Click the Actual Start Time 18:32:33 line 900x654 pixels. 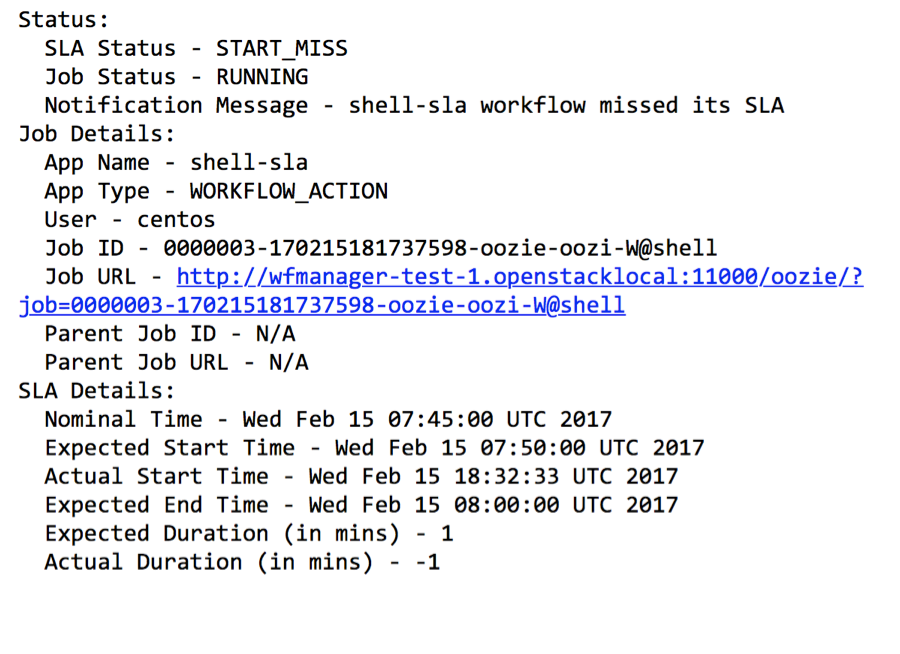(361, 476)
